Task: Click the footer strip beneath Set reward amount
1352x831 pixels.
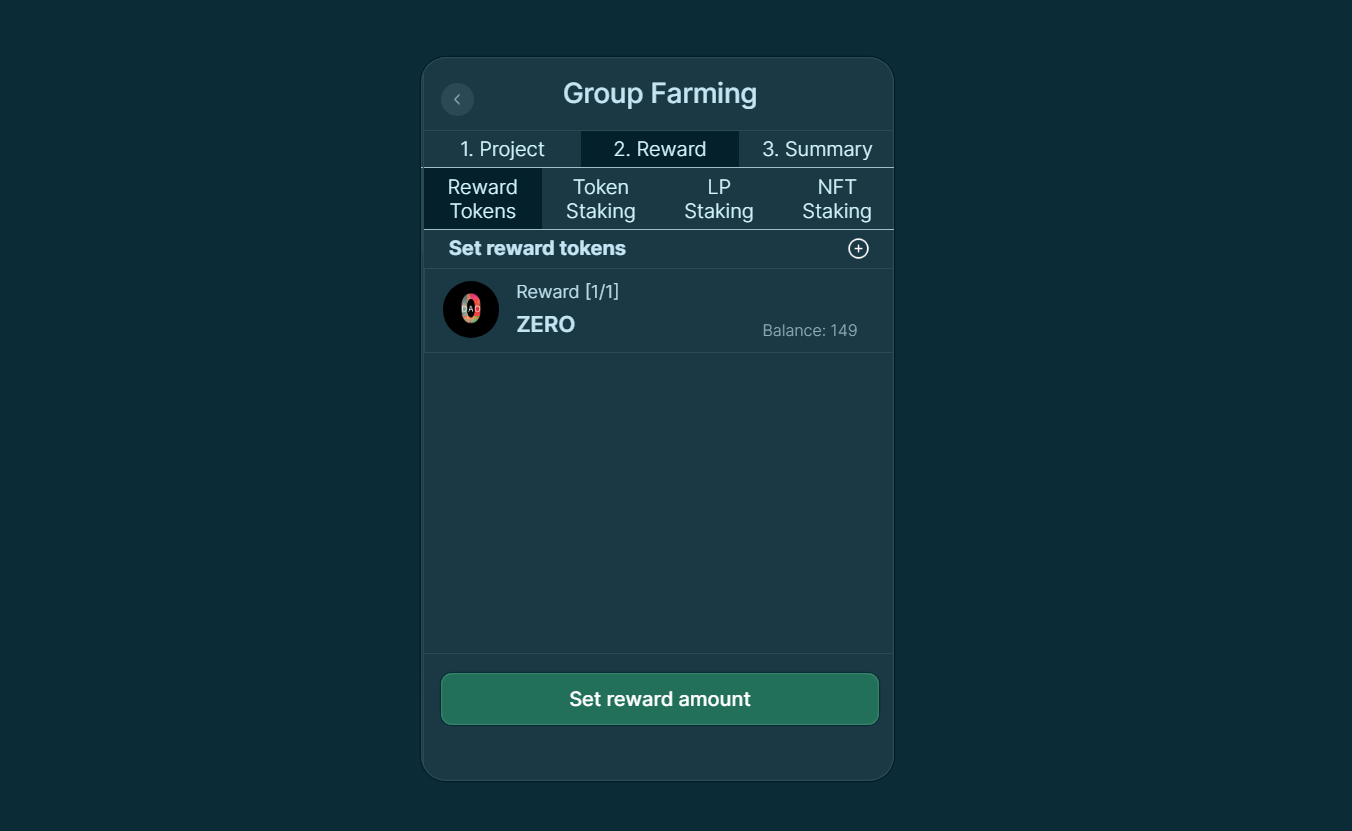Action: click(x=658, y=752)
